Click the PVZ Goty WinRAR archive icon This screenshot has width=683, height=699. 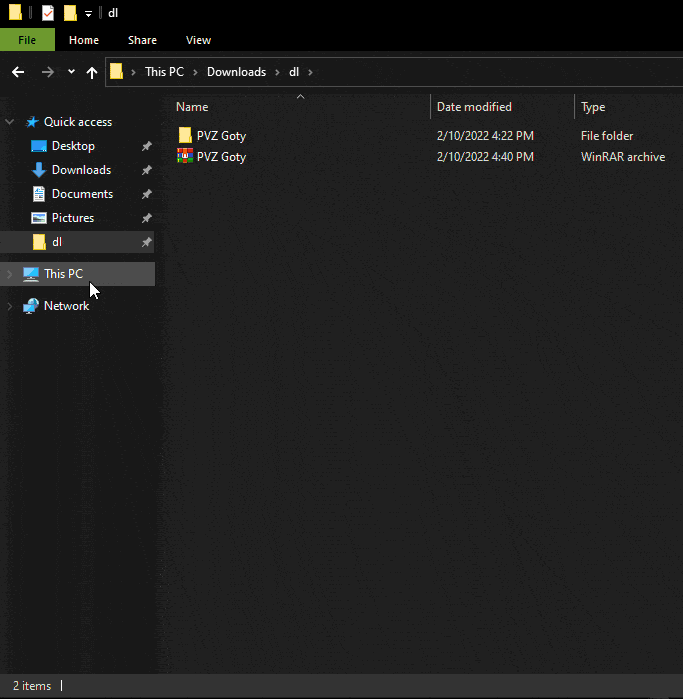185,156
